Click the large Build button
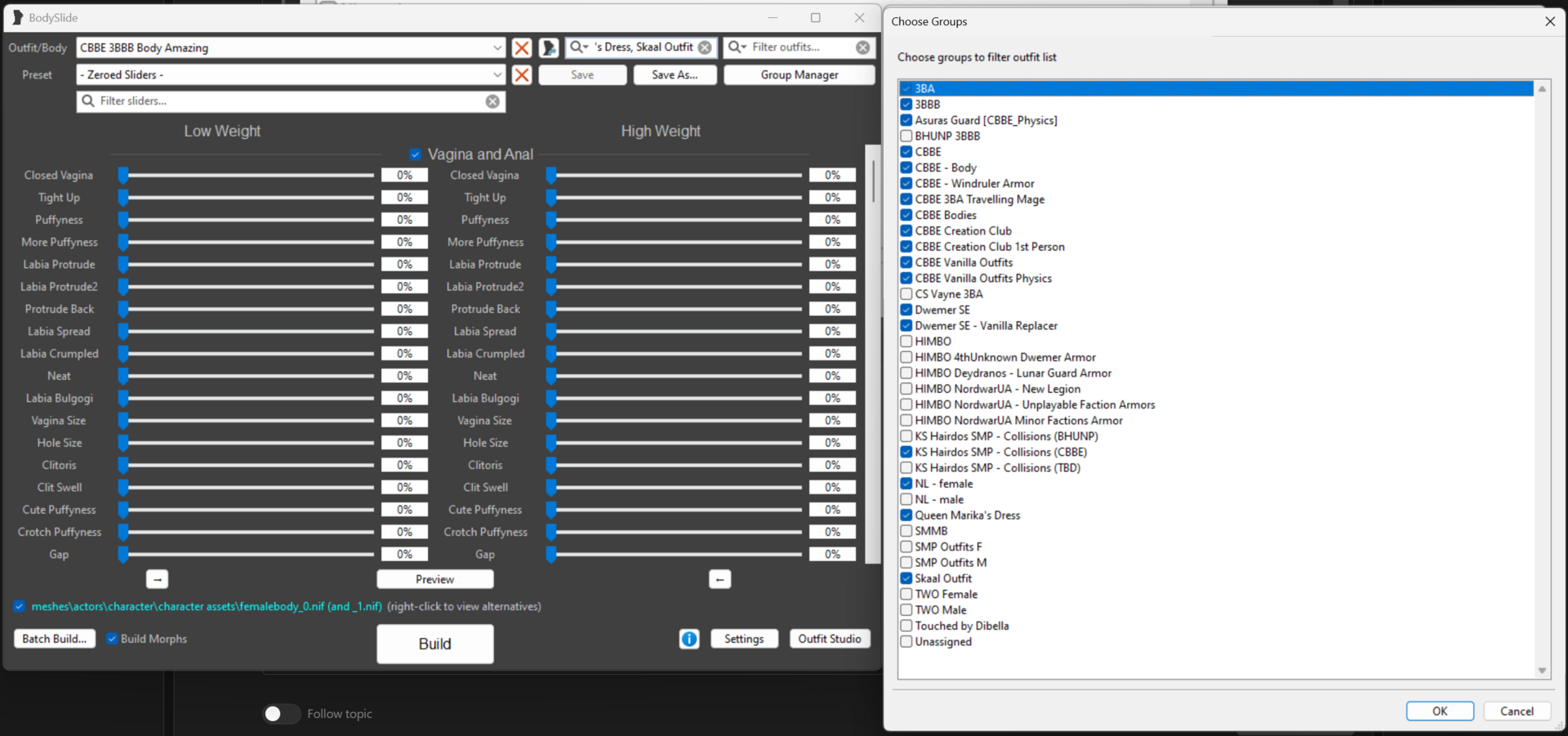 click(x=435, y=645)
